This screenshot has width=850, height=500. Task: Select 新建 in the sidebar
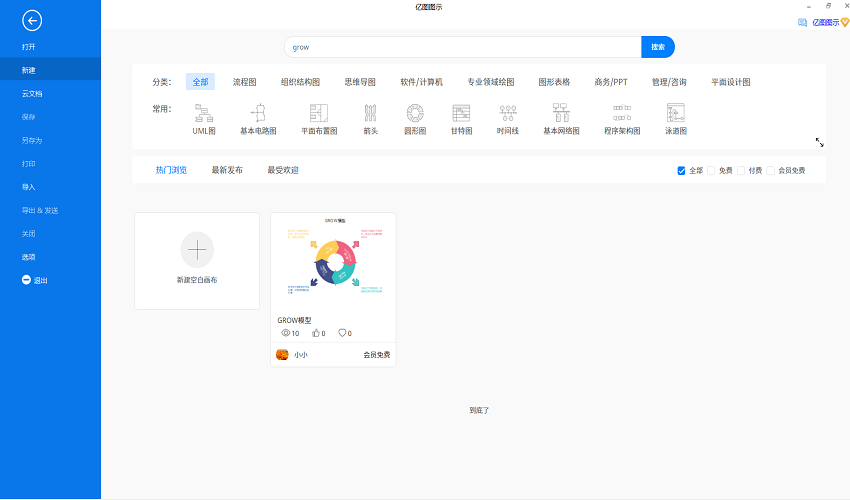(x=50, y=70)
